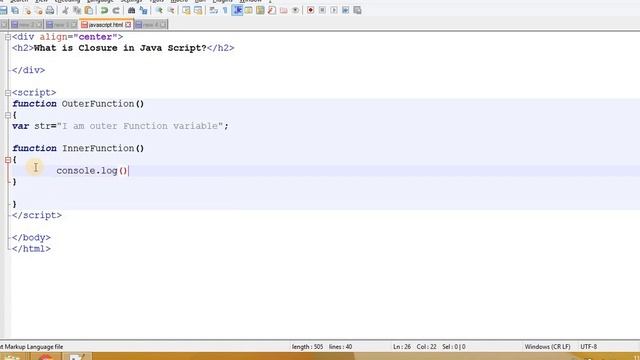
Task: Redo the edit via toolbar arrow
Action: click(116, 10)
